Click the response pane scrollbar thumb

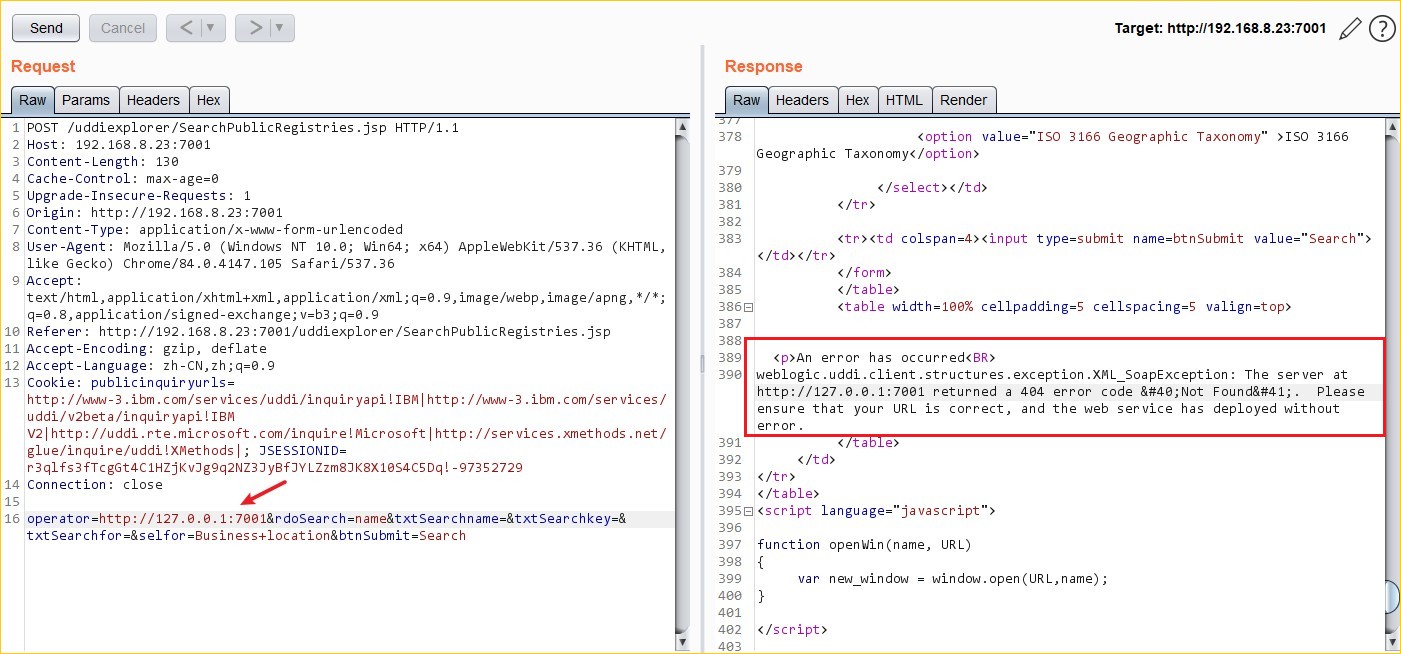tap(1391, 596)
